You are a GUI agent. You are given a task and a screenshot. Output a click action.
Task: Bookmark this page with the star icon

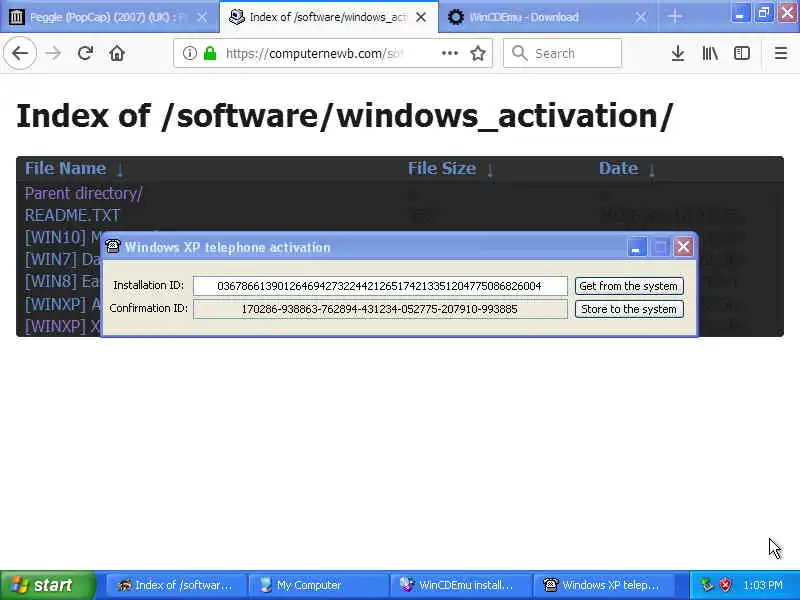point(478,53)
